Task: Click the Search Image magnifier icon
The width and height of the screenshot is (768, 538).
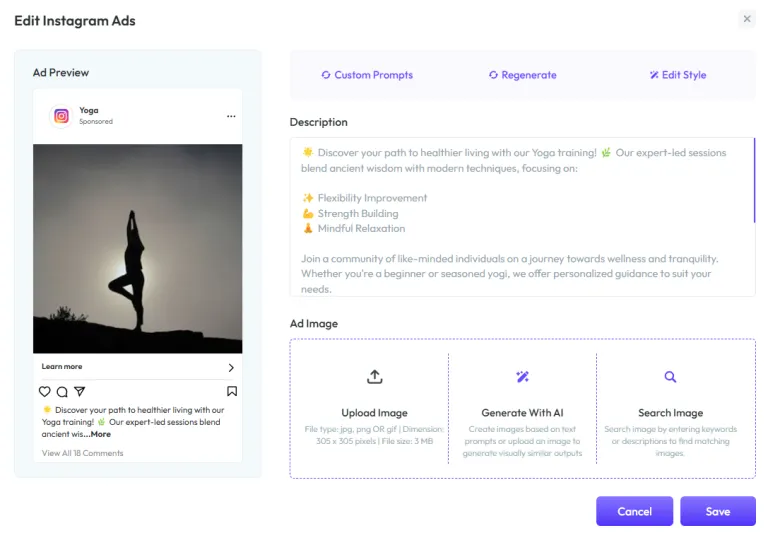Action: [x=670, y=376]
